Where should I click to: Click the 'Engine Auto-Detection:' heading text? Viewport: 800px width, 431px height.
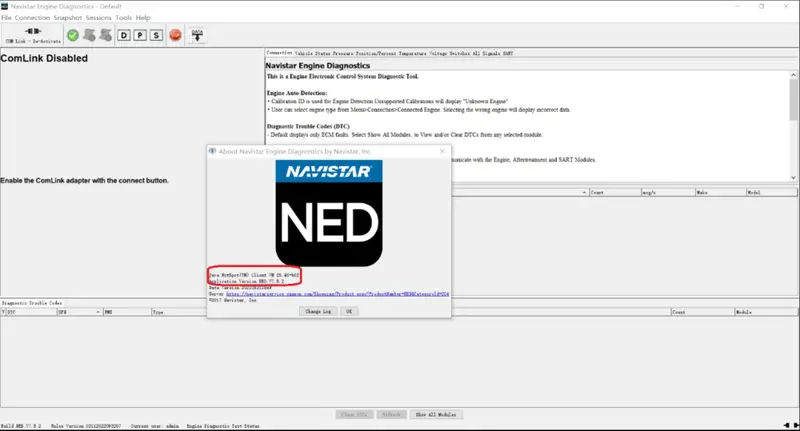tap(297, 93)
